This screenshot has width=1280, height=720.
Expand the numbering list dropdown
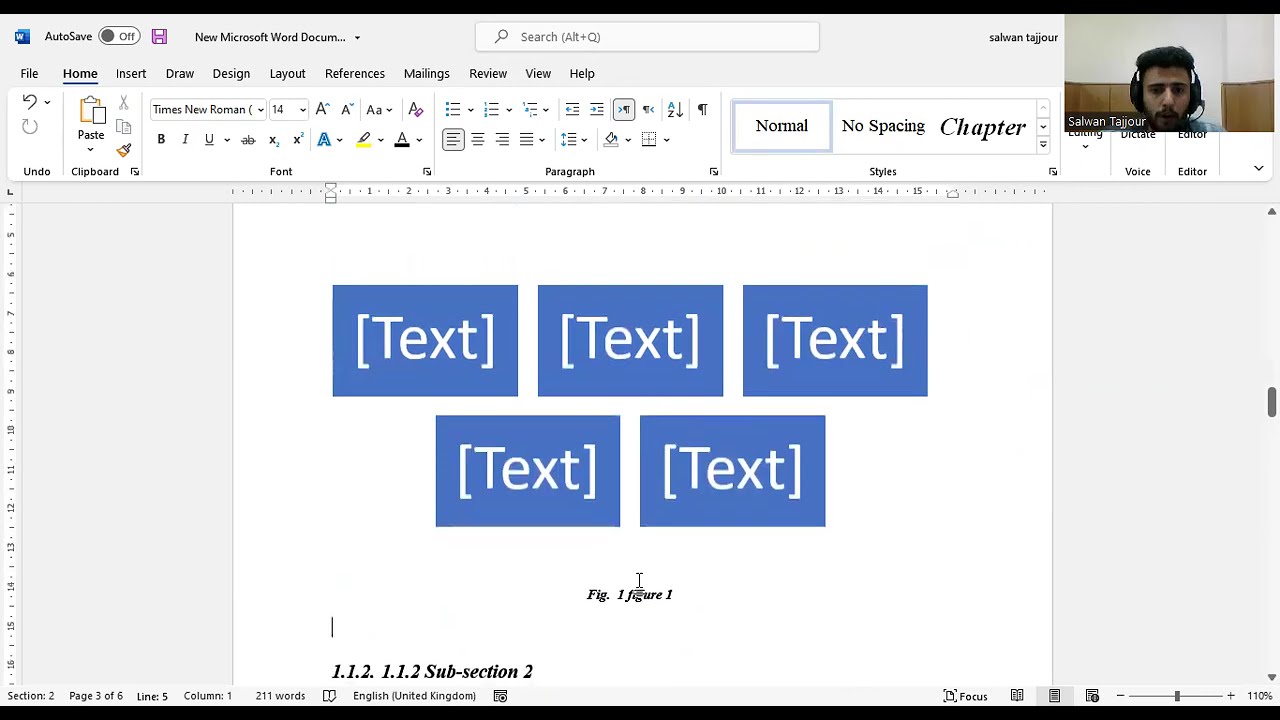[508, 110]
